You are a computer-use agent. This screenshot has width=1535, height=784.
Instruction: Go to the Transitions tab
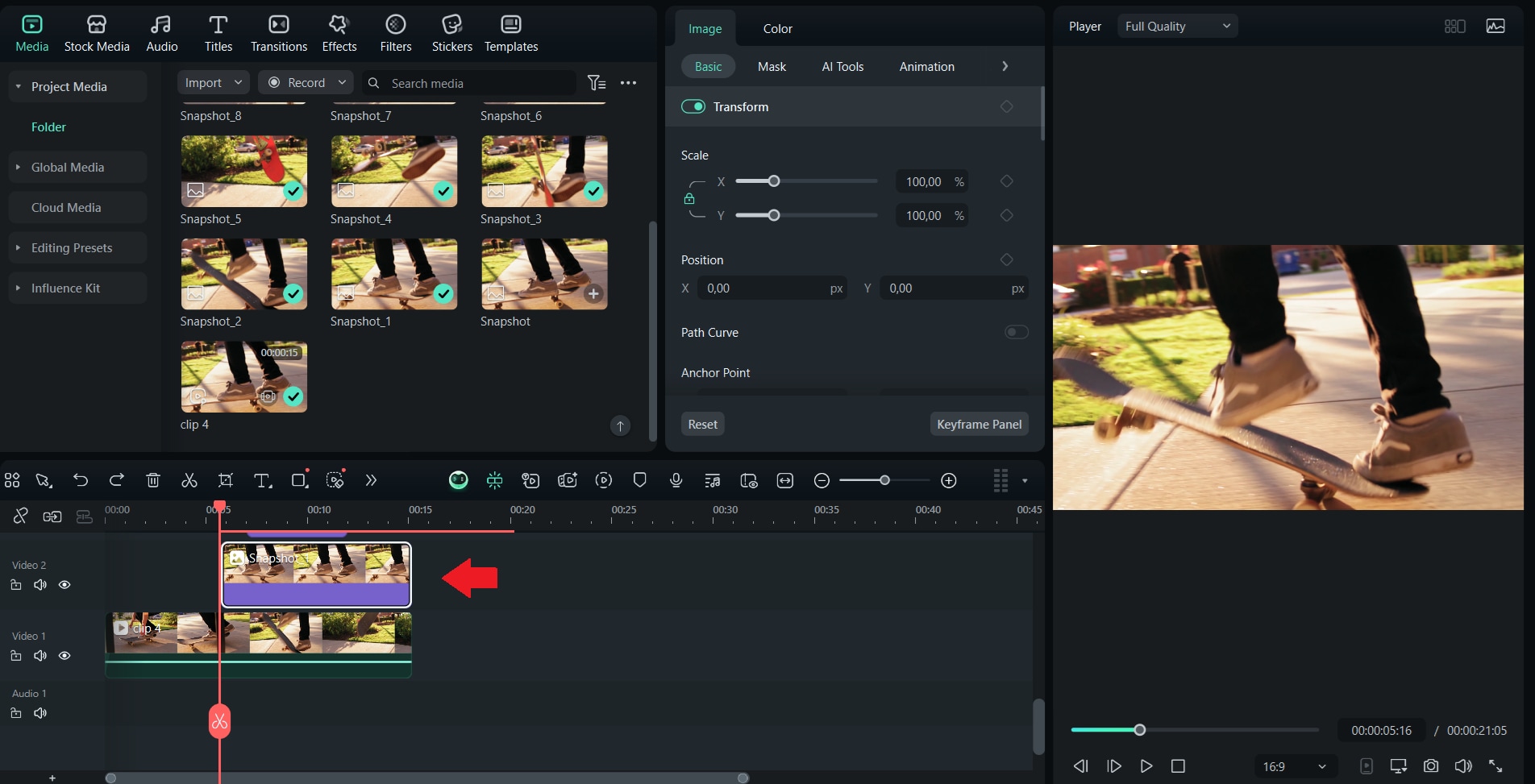click(279, 35)
